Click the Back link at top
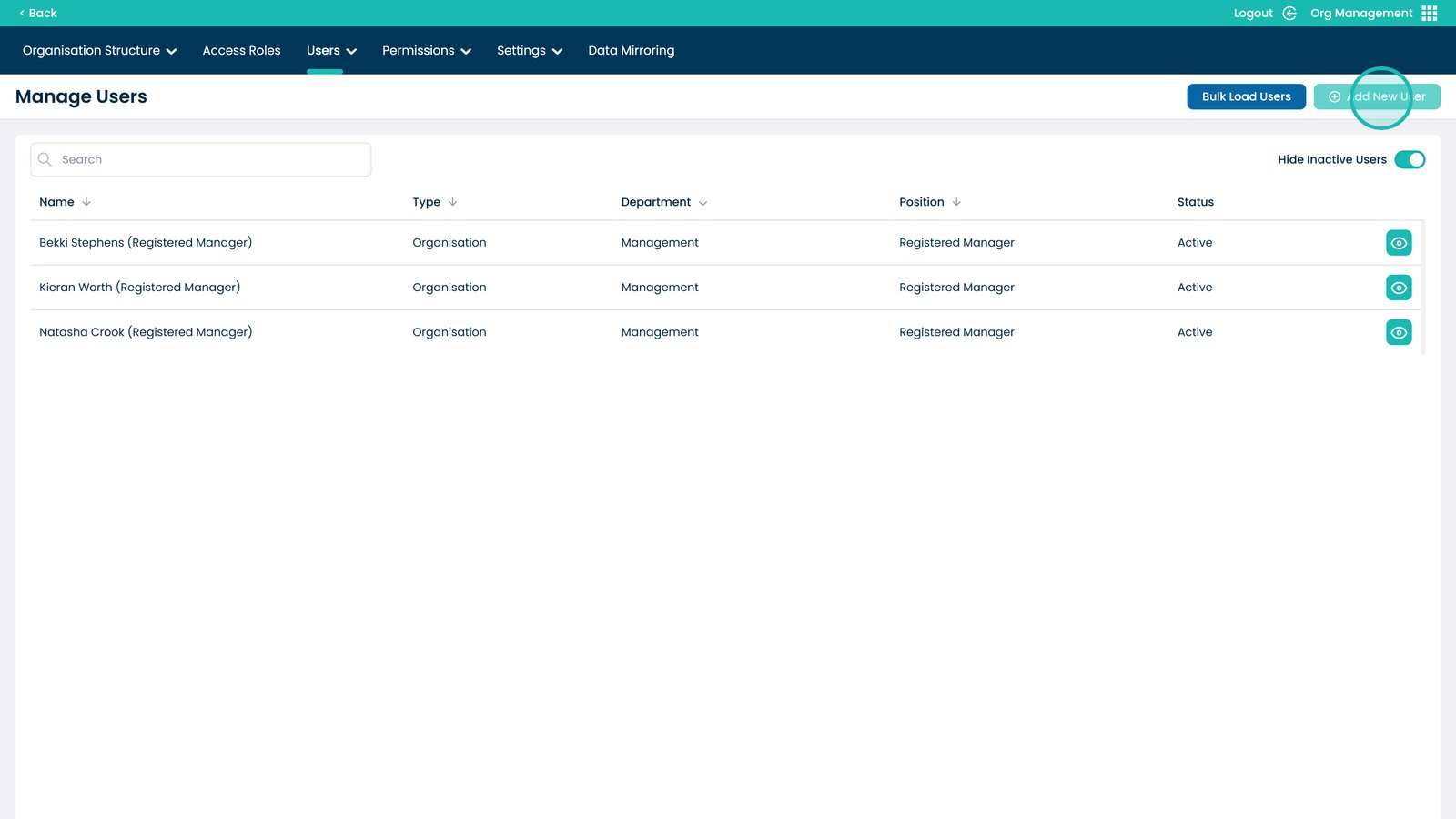 pyautogui.click(x=38, y=14)
